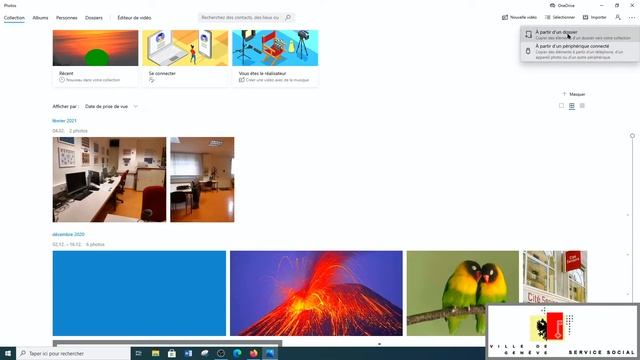The width and height of the screenshot is (640, 360).
Task: Click the 'février 2021' date header
Action: (x=64, y=121)
